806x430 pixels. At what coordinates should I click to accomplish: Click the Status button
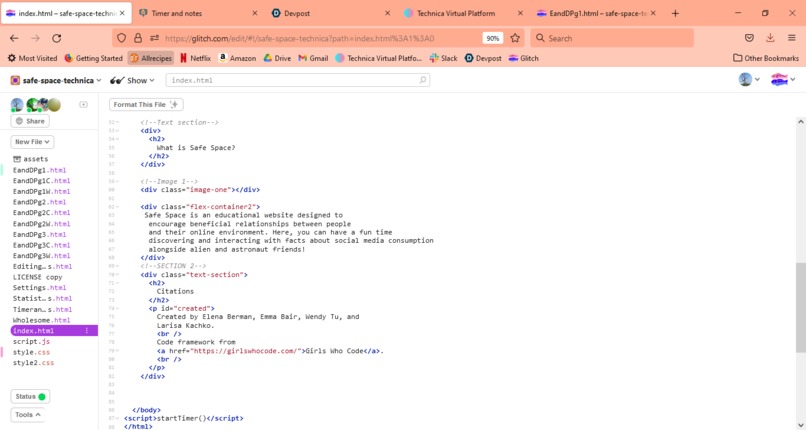pos(30,397)
